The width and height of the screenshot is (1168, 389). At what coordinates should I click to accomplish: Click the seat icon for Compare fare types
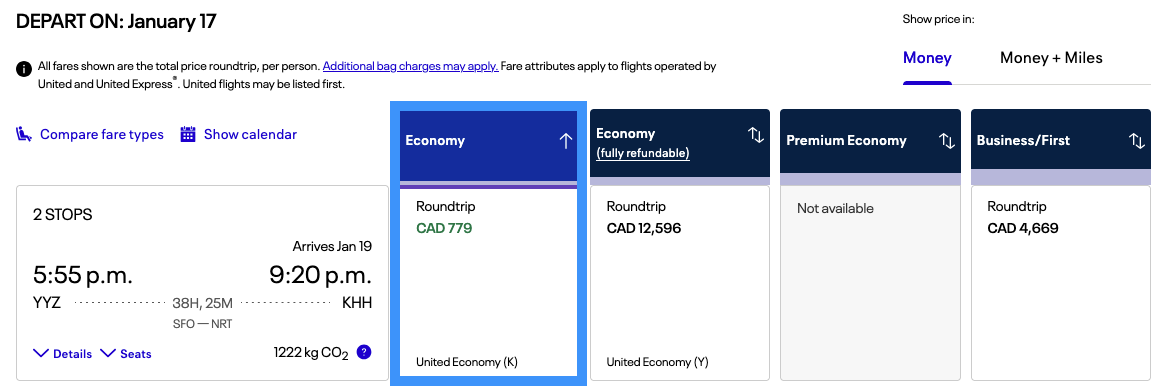(25, 135)
